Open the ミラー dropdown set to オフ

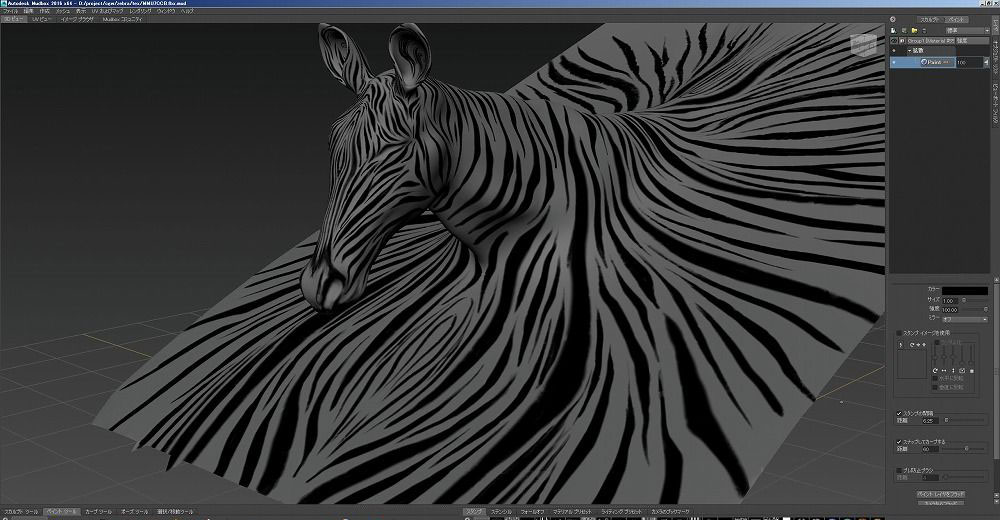tap(965, 319)
